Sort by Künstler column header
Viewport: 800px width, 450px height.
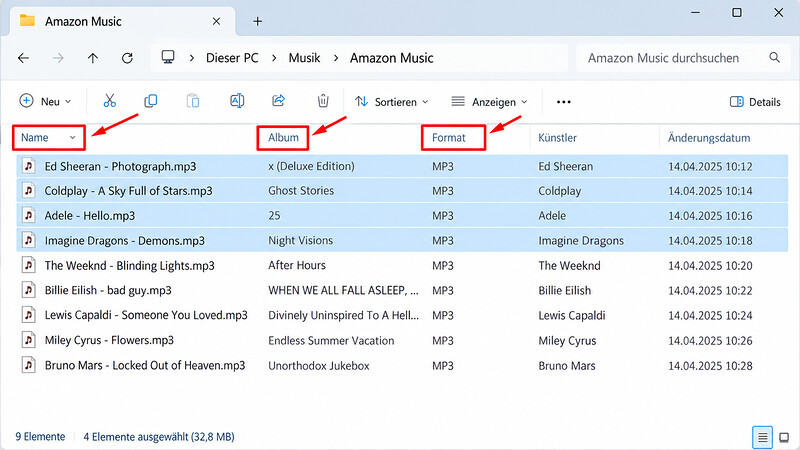tap(557, 138)
